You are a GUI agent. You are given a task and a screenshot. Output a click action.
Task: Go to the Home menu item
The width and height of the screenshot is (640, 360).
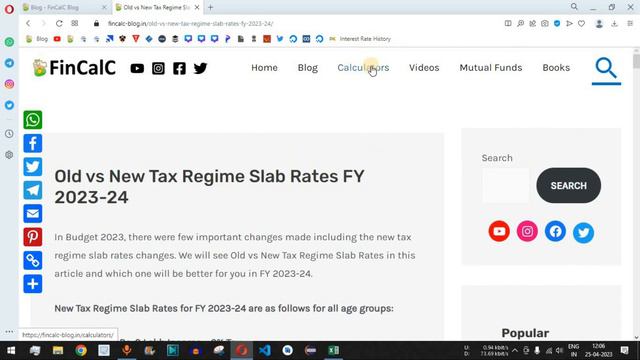(x=264, y=68)
